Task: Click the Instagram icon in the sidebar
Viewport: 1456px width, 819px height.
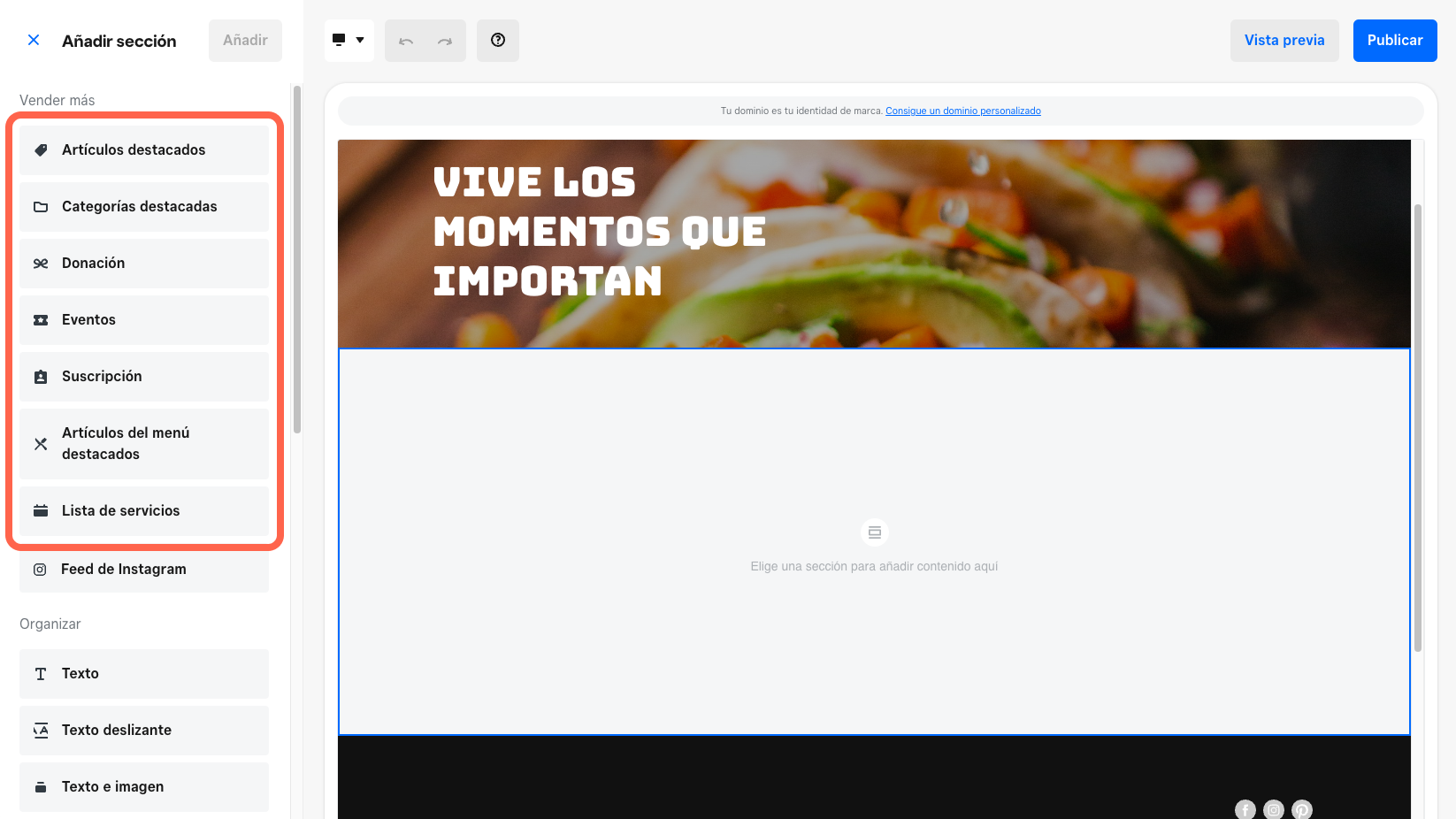Action: click(40, 570)
